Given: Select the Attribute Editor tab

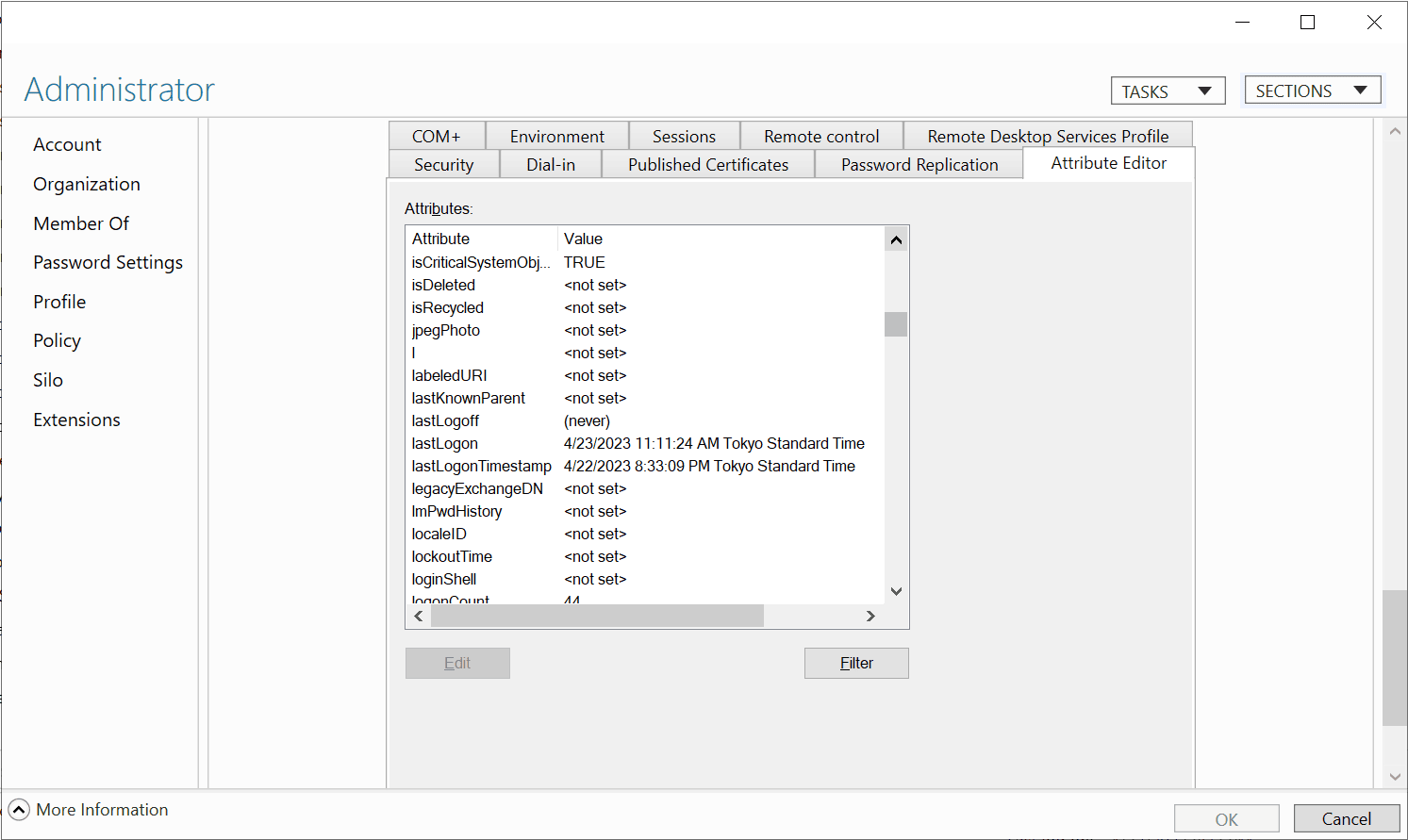Looking at the screenshot, I should pos(1109,163).
